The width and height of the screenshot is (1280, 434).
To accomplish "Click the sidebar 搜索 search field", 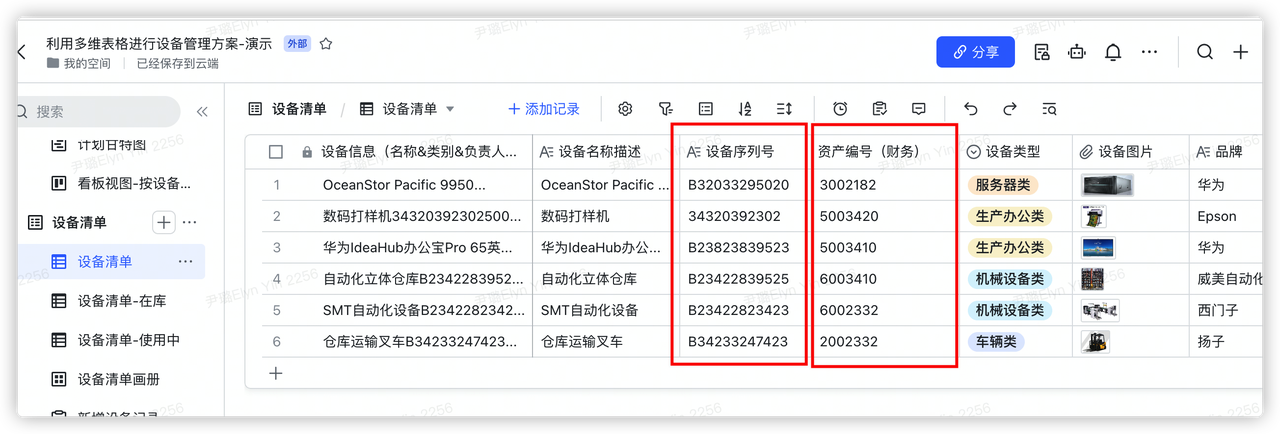I will (x=100, y=112).
